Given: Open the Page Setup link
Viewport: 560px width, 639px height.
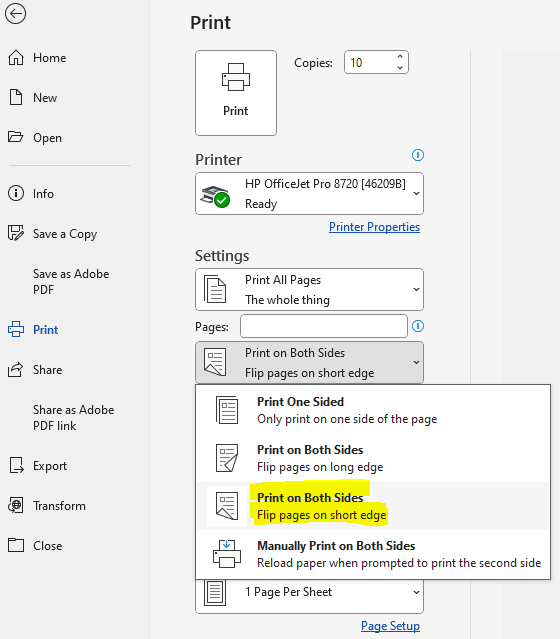Looking at the screenshot, I should (x=390, y=626).
